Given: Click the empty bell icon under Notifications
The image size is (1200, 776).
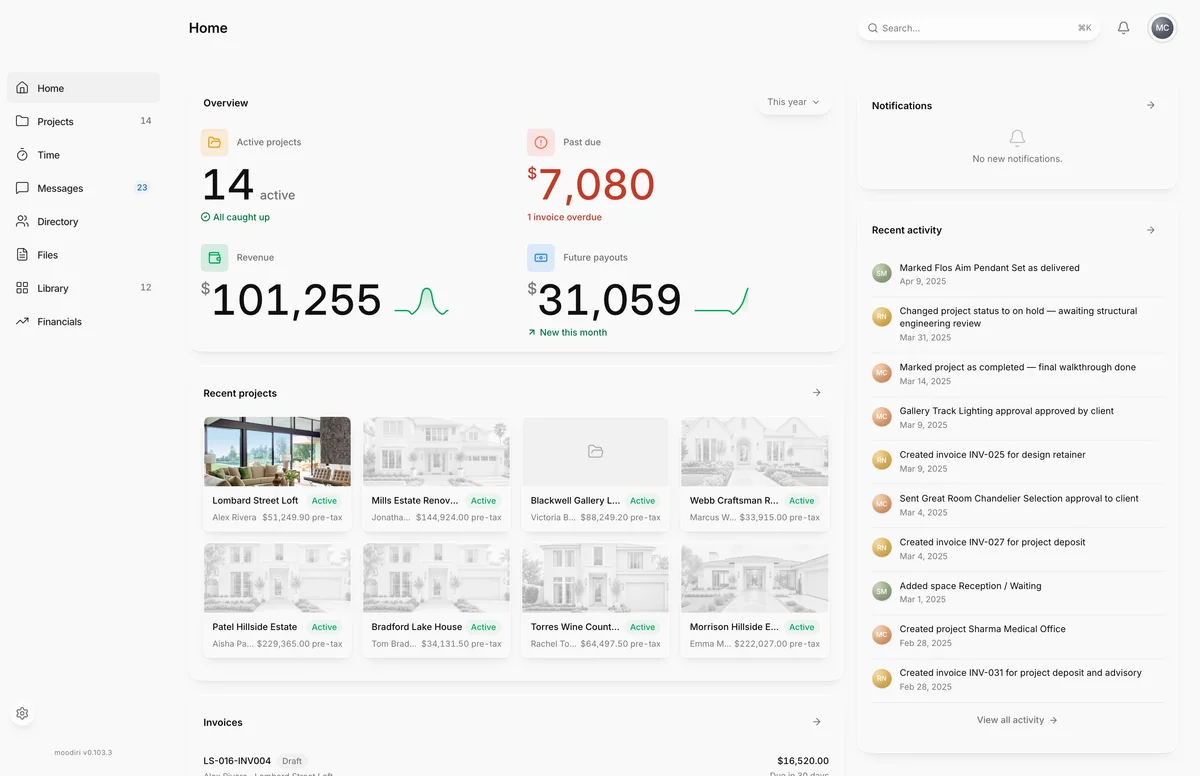Looking at the screenshot, I should [x=1017, y=138].
